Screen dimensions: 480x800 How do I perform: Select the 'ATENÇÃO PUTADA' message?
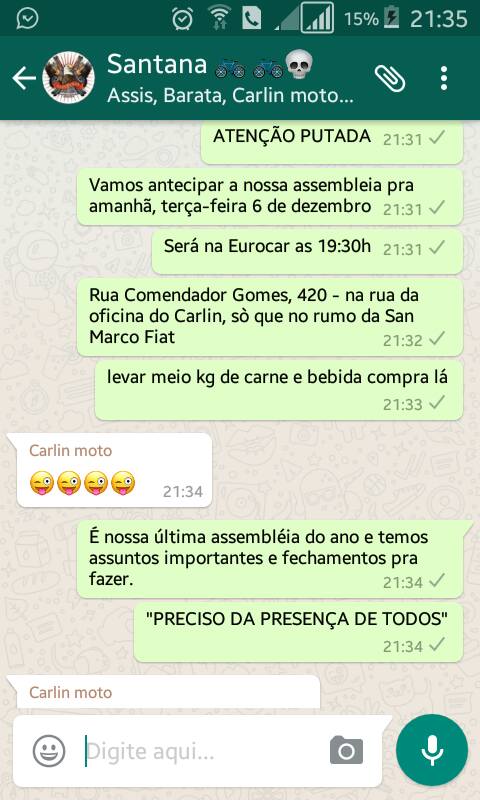[x=332, y=142]
